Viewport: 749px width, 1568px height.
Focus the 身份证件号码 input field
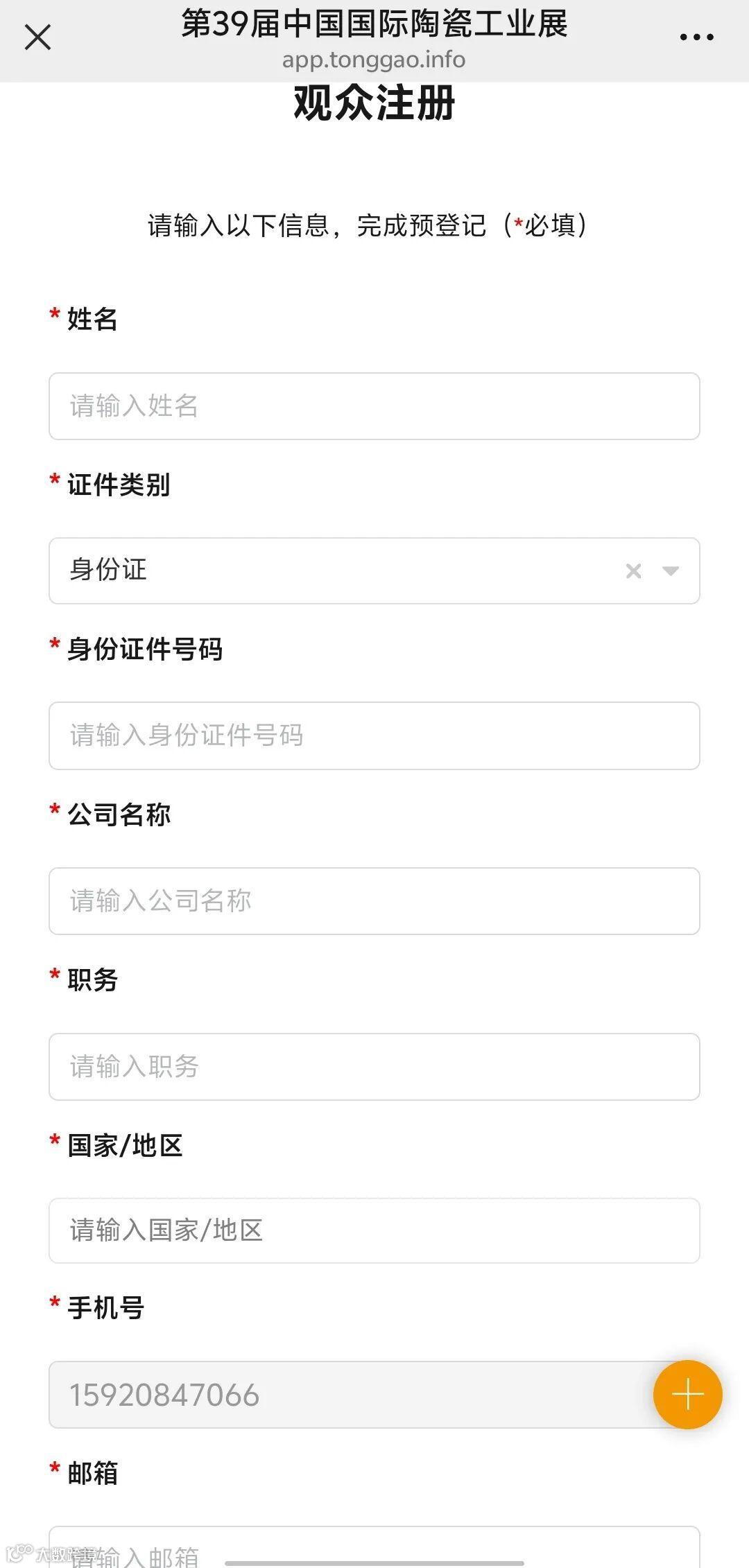[x=374, y=735]
